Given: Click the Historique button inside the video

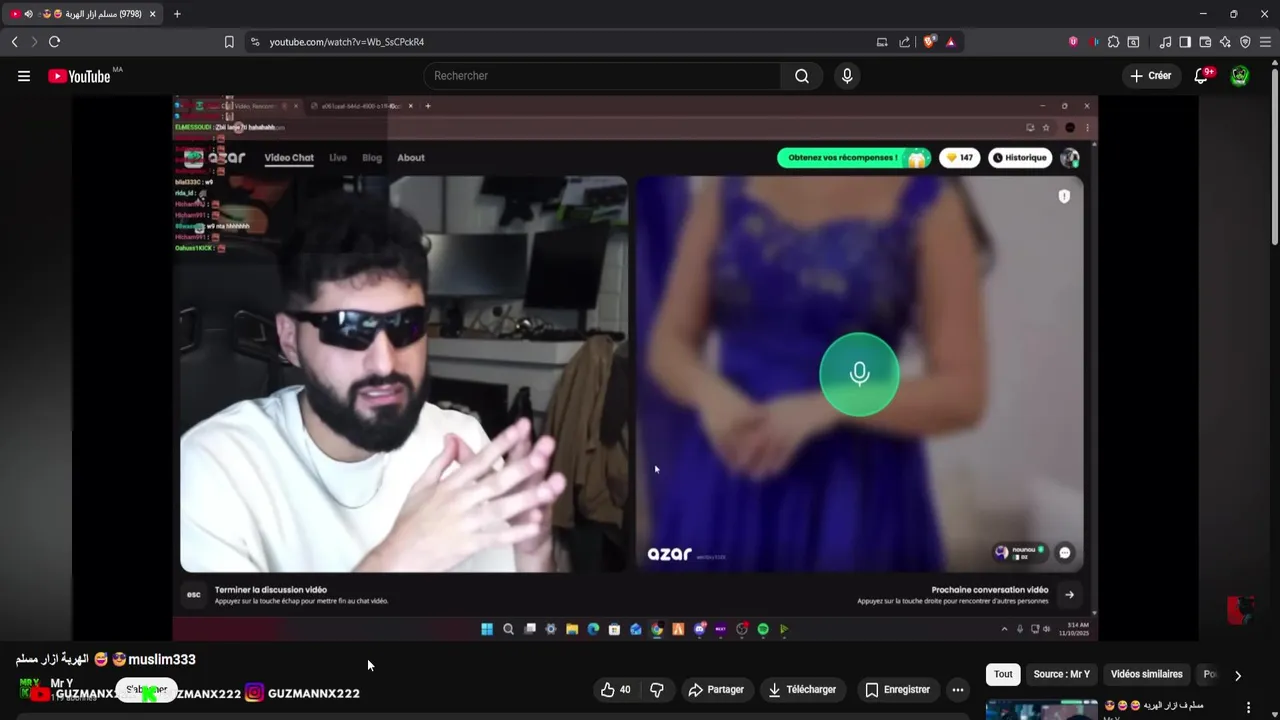Looking at the screenshot, I should point(1019,158).
